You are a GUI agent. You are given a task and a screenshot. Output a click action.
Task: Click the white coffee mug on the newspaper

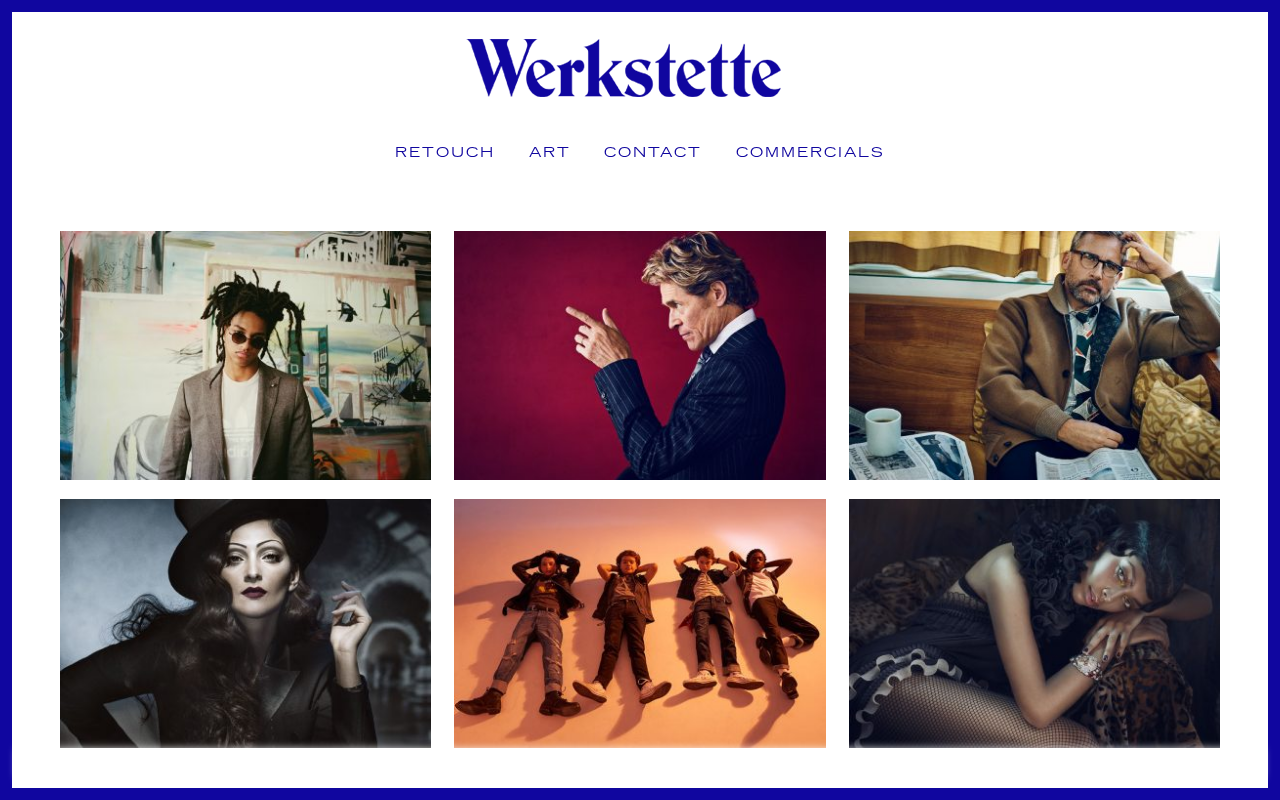(x=882, y=431)
